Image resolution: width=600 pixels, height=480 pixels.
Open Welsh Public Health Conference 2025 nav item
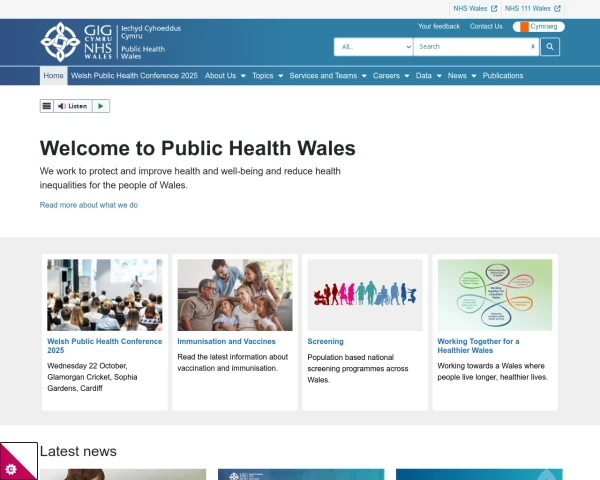[x=134, y=76]
